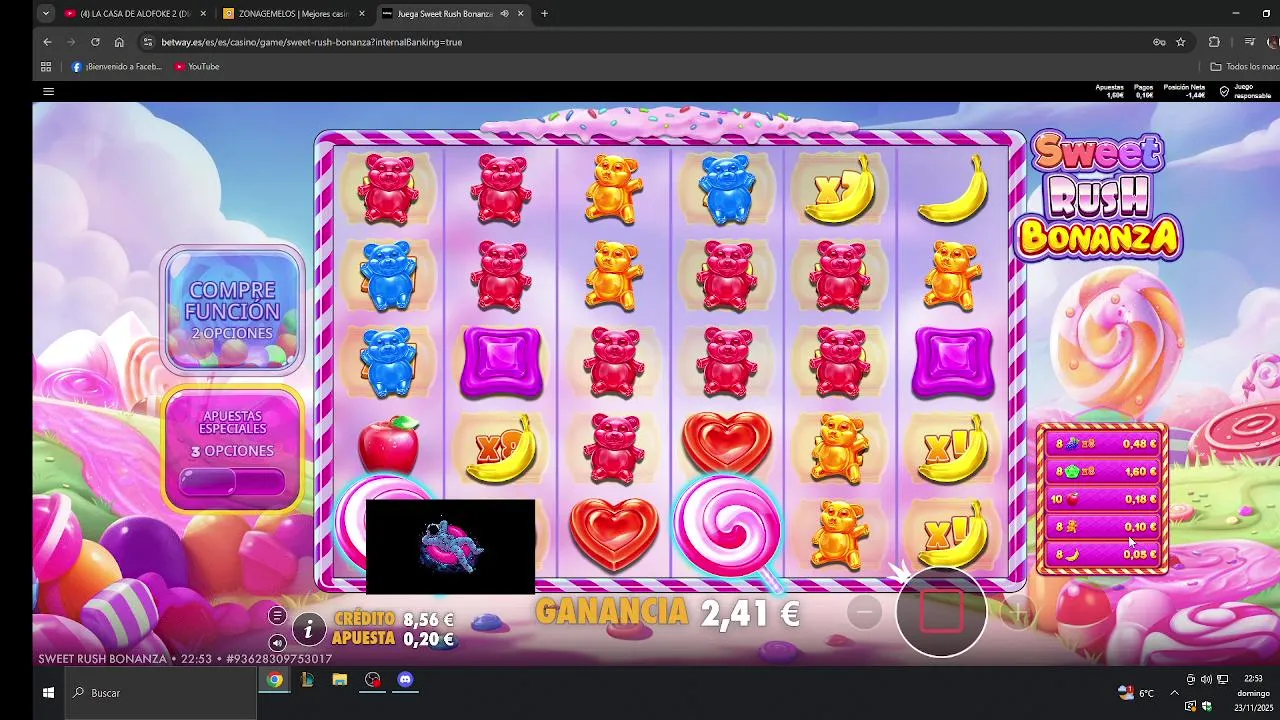Click the red apple symbol on reel
The image size is (1280, 720).
coord(389,444)
